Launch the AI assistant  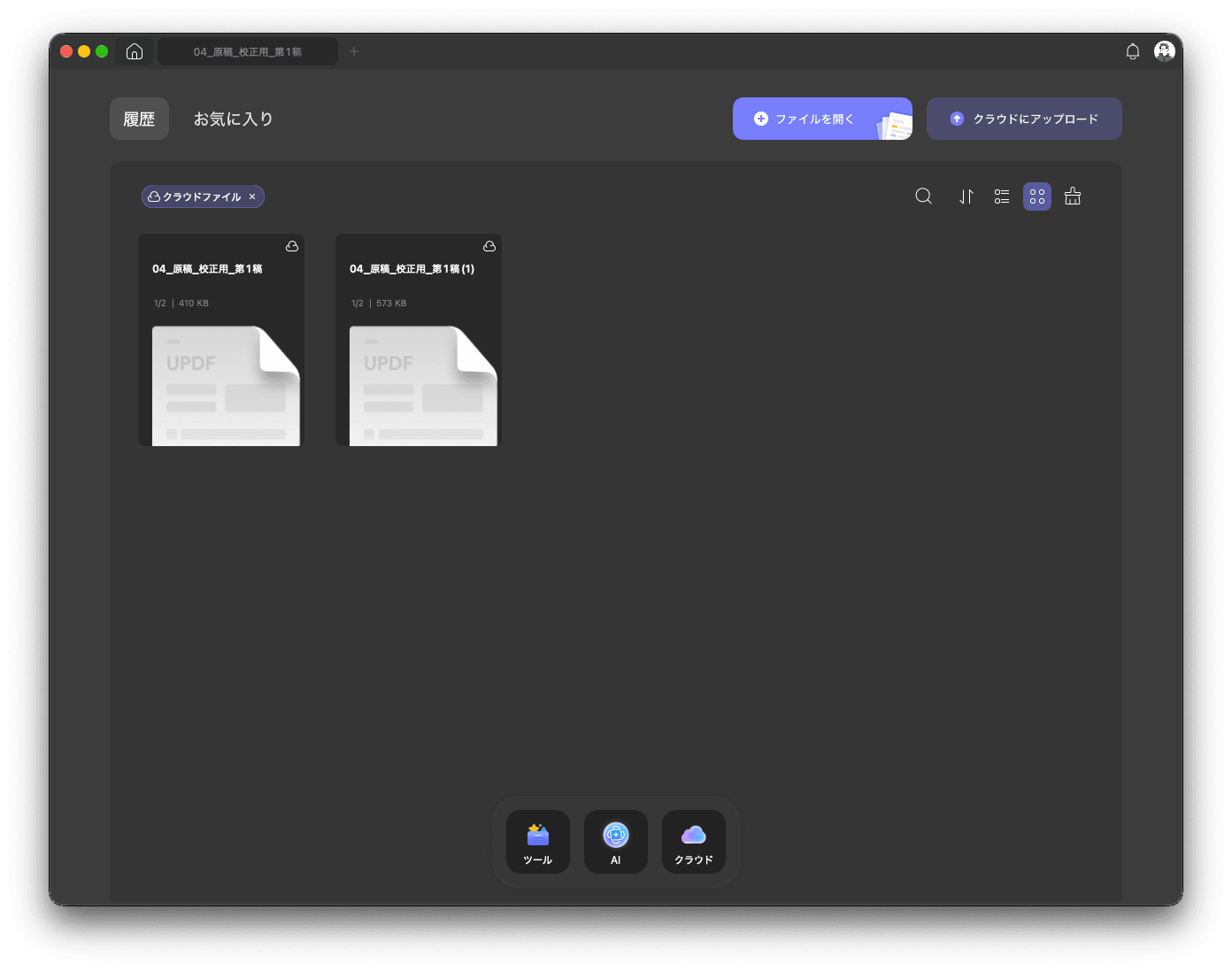(616, 842)
